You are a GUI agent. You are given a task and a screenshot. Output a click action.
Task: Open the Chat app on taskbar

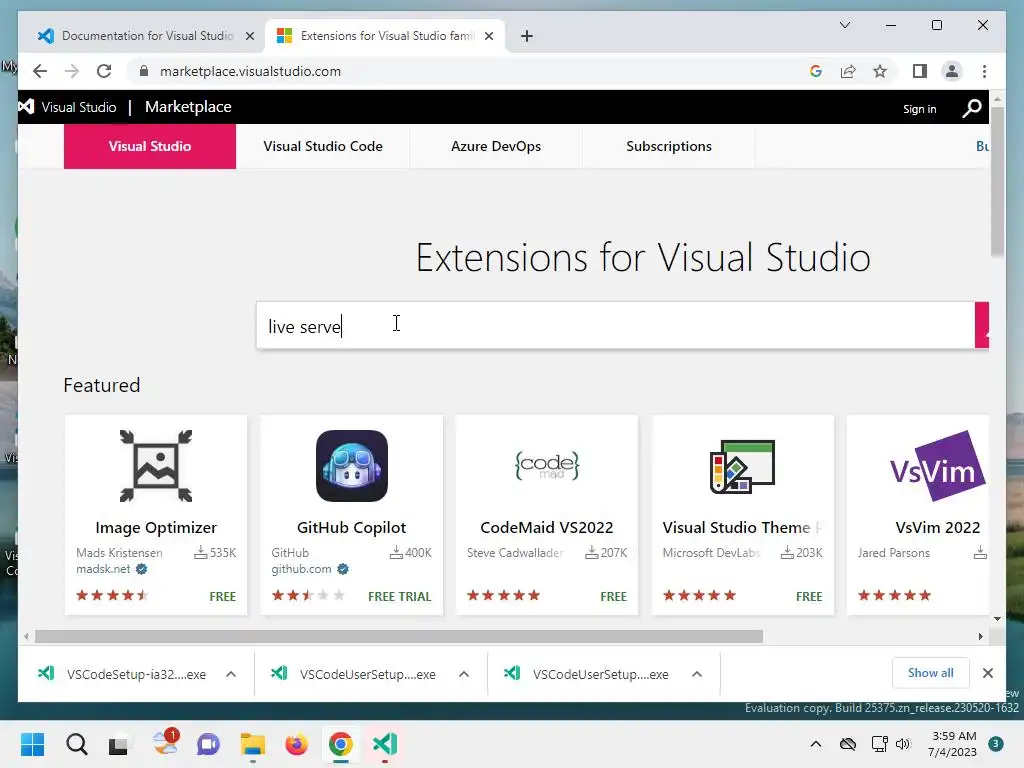(x=208, y=744)
